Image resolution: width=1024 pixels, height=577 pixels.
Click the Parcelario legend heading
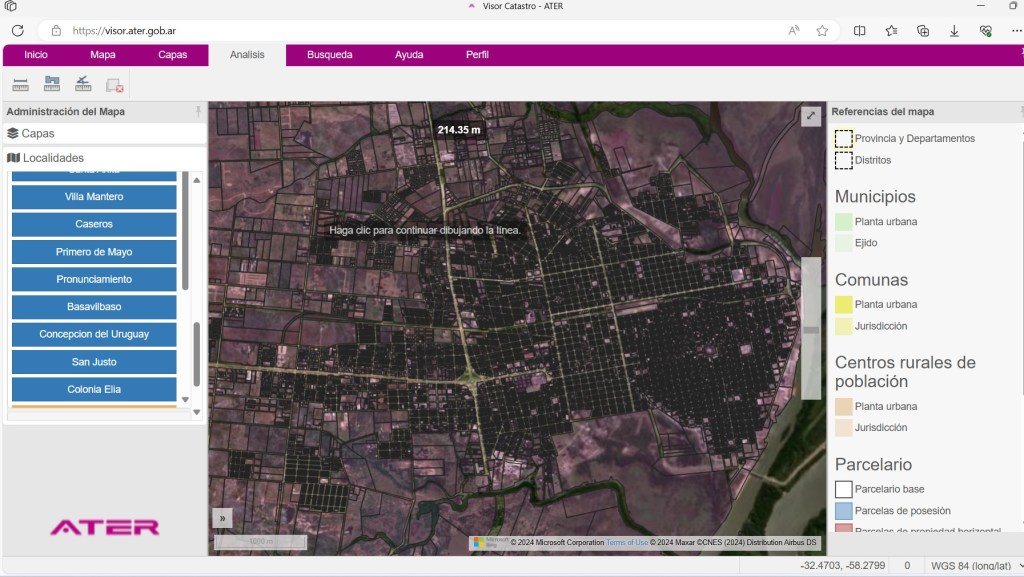[873, 465]
